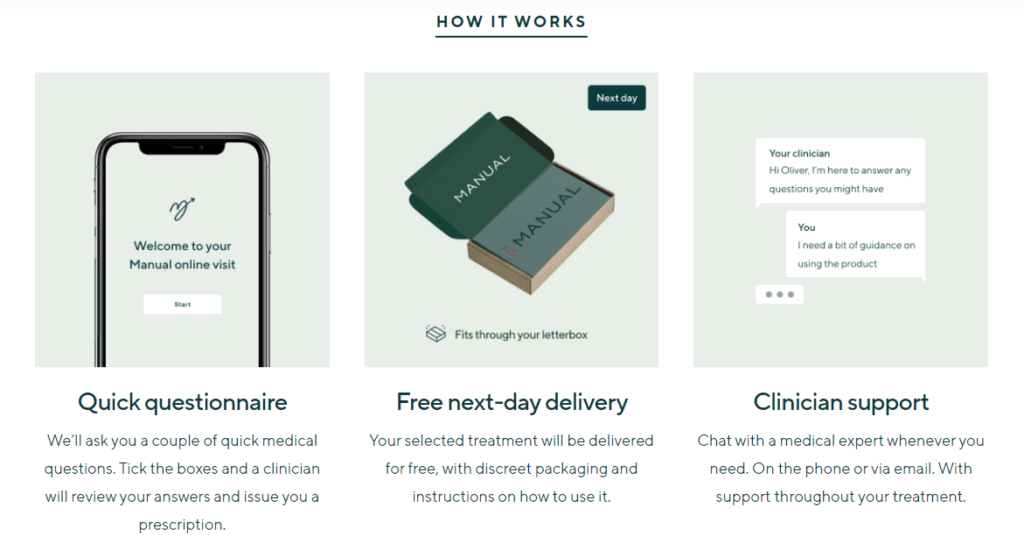Click the Fits through your letterbox text

[521, 334]
